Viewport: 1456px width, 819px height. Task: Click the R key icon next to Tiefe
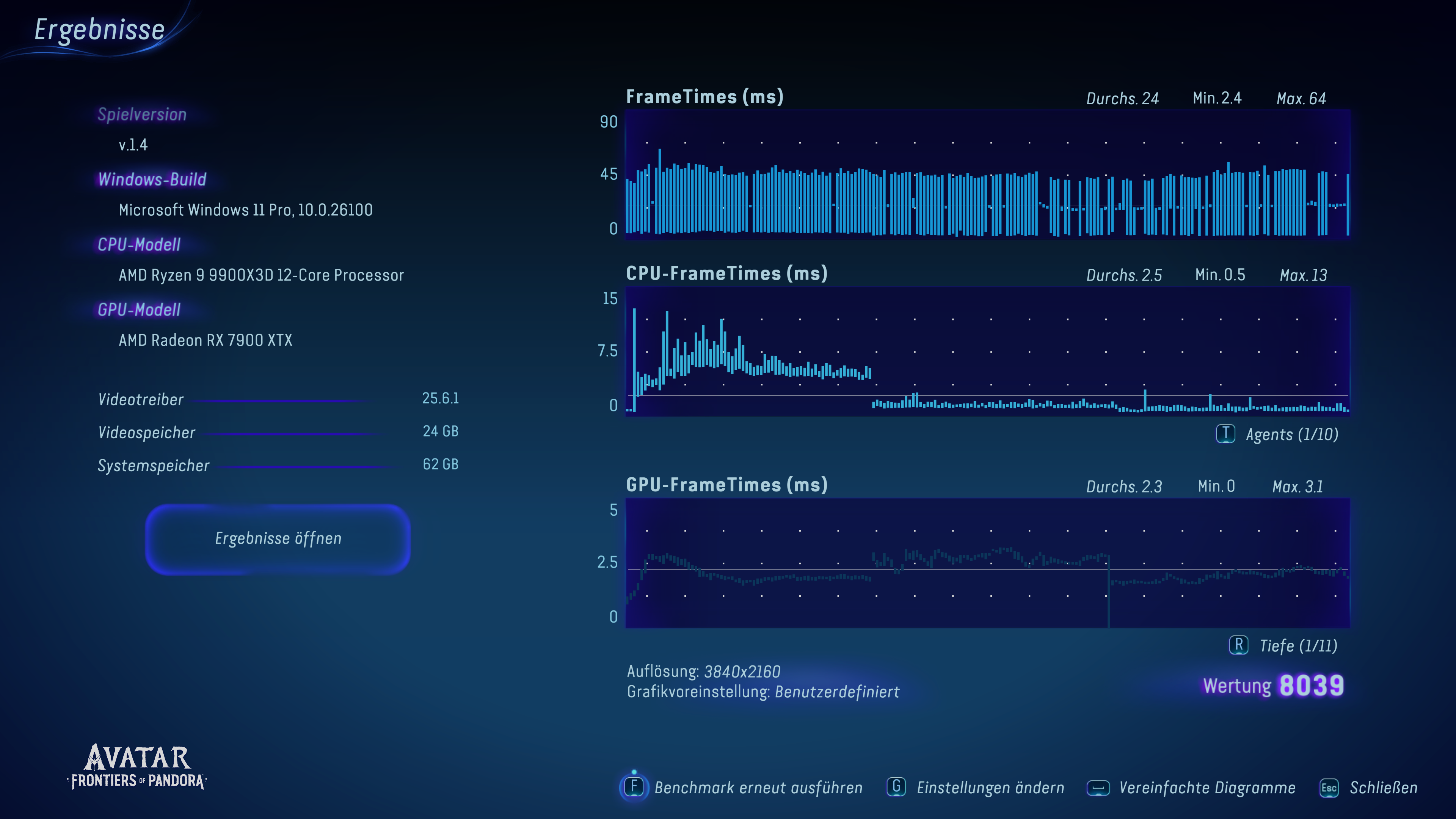coord(1238,645)
